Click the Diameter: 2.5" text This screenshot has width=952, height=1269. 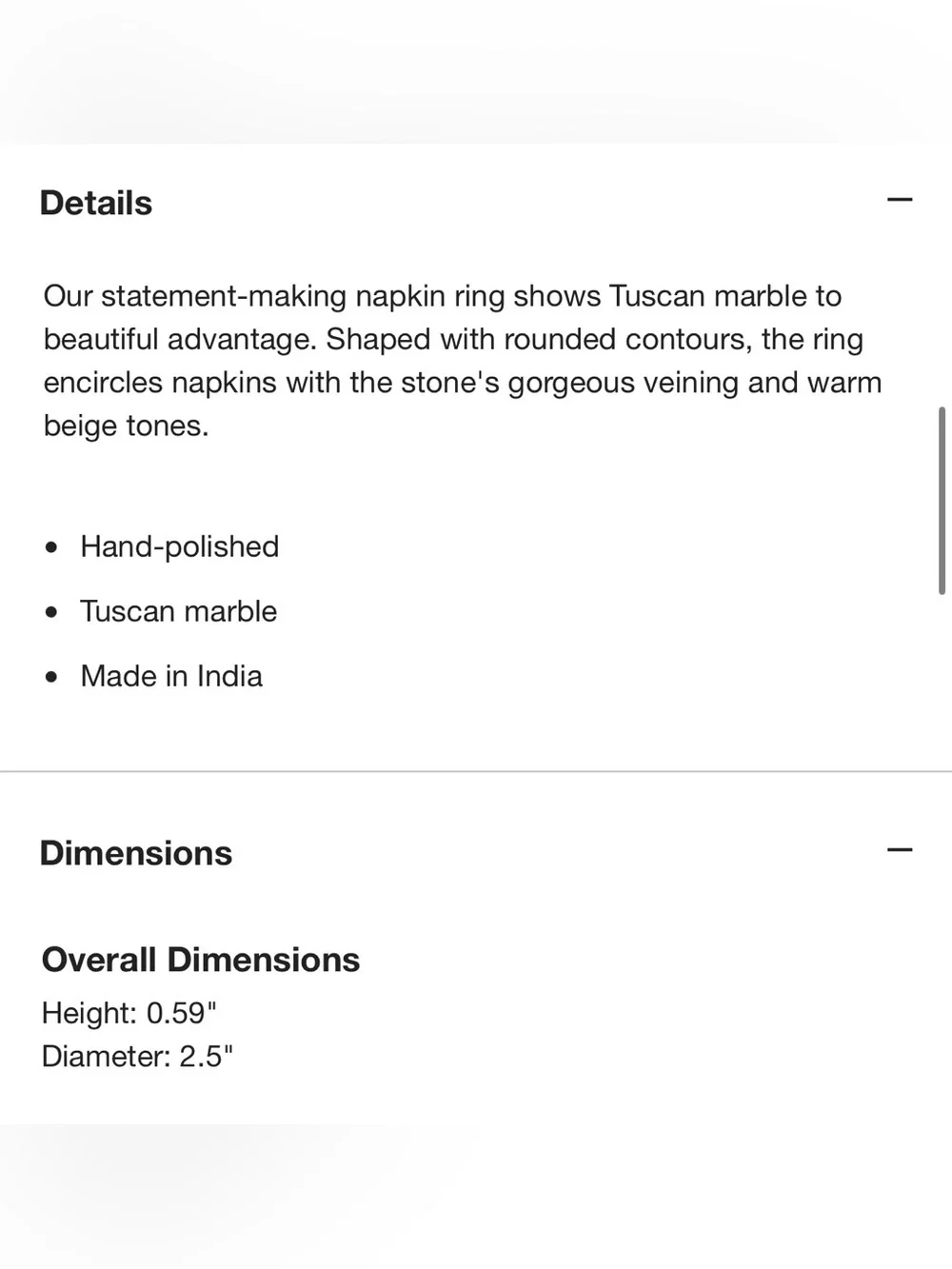137,1057
